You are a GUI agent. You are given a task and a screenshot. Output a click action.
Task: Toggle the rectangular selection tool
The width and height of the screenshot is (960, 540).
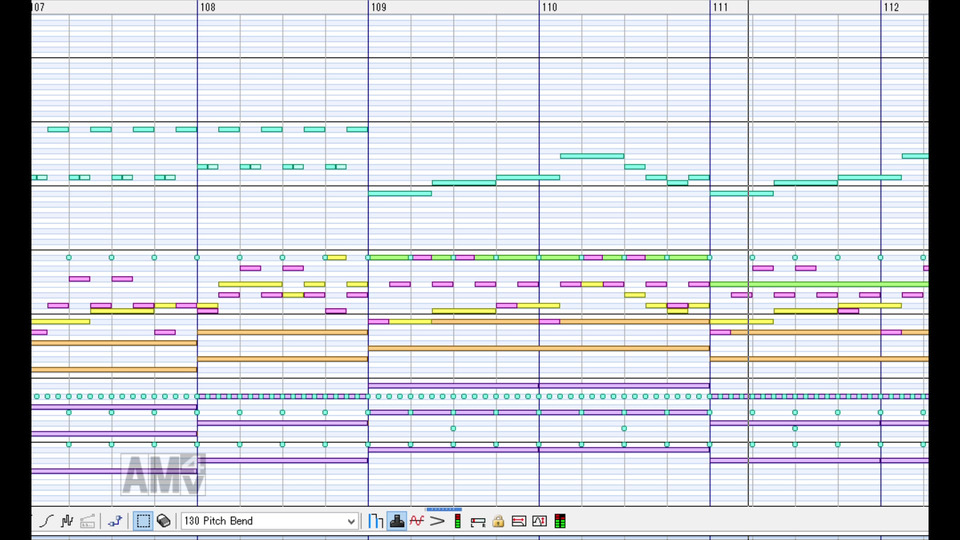pos(143,521)
